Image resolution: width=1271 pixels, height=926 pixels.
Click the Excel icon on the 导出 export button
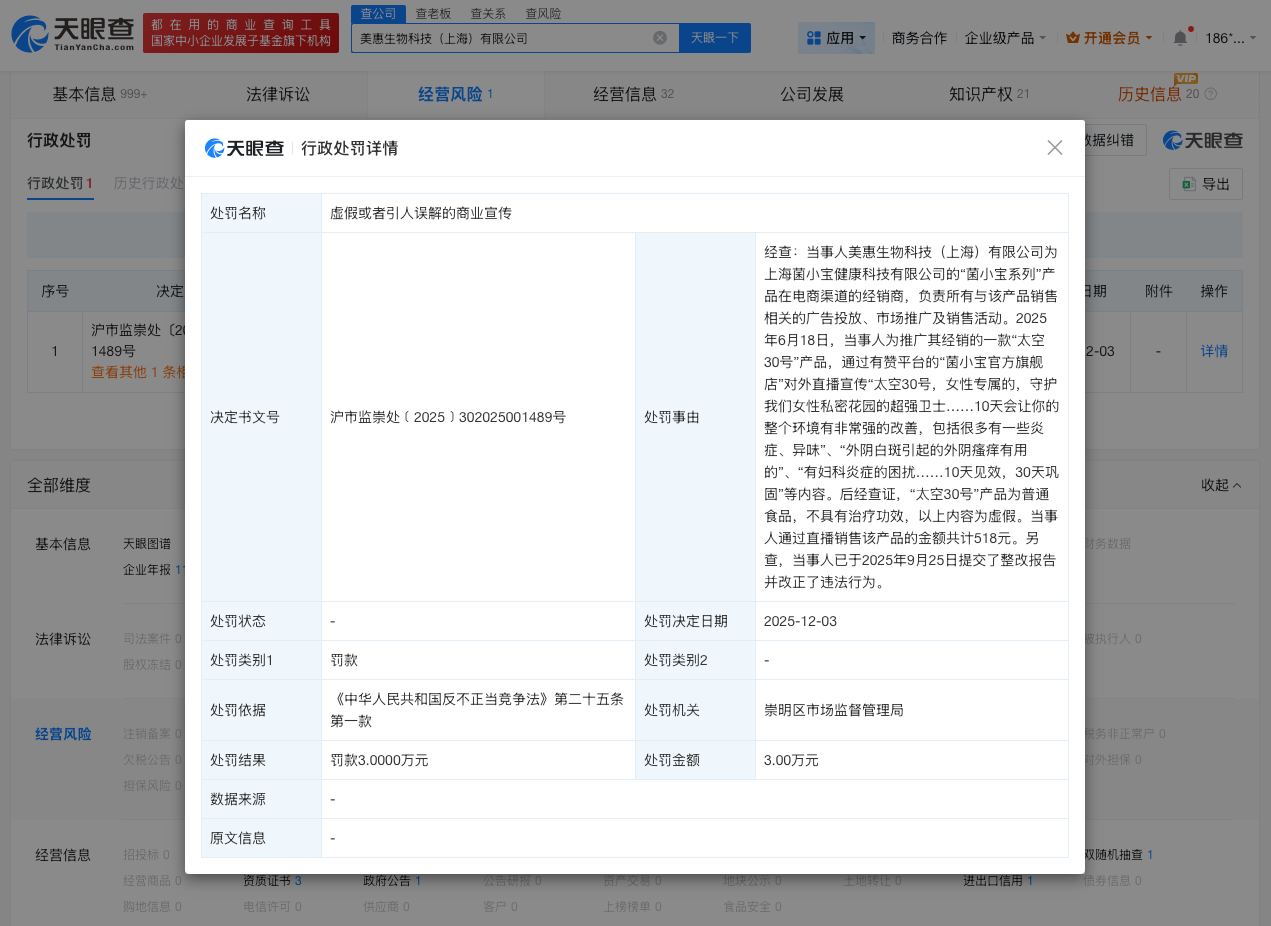pos(1188,184)
